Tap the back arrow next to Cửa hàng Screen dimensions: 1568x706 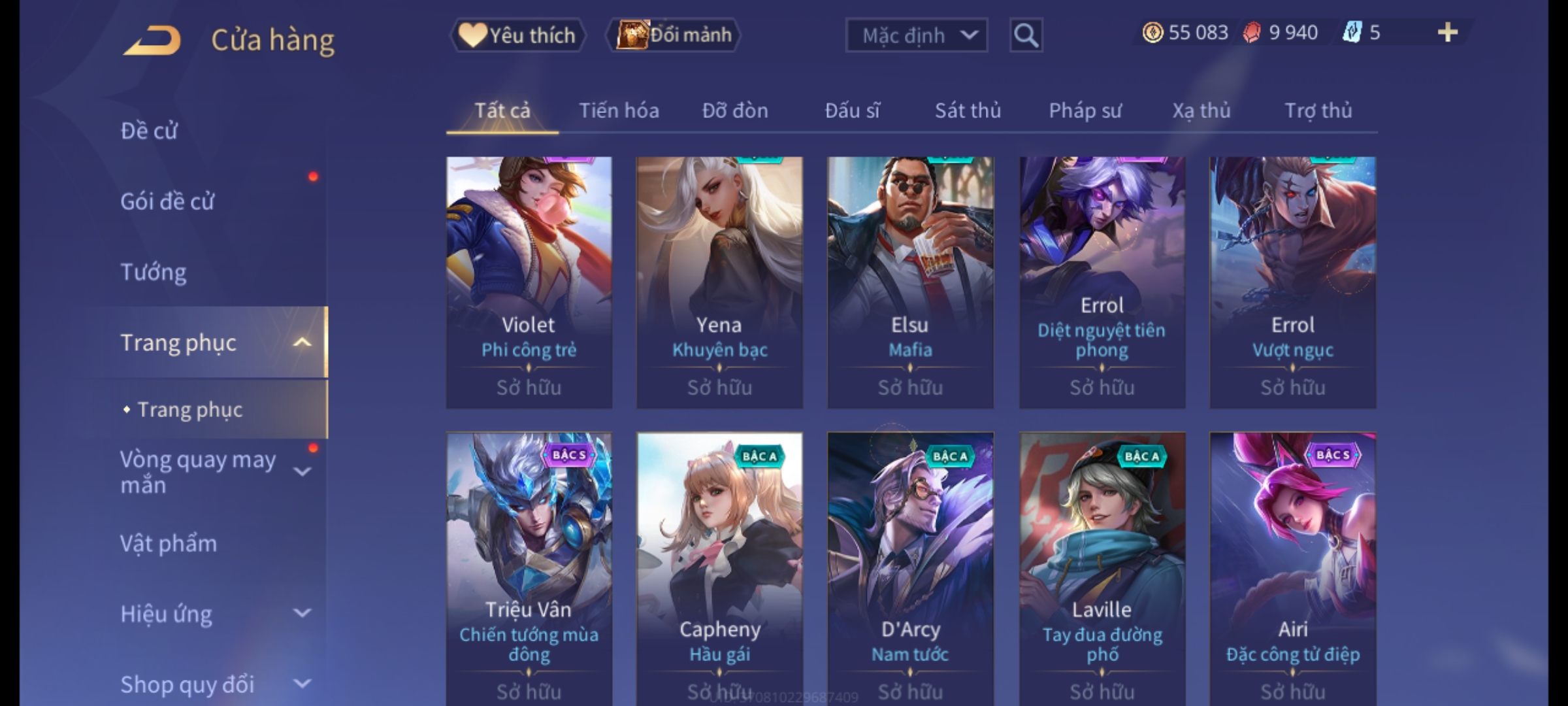pyautogui.click(x=152, y=41)
